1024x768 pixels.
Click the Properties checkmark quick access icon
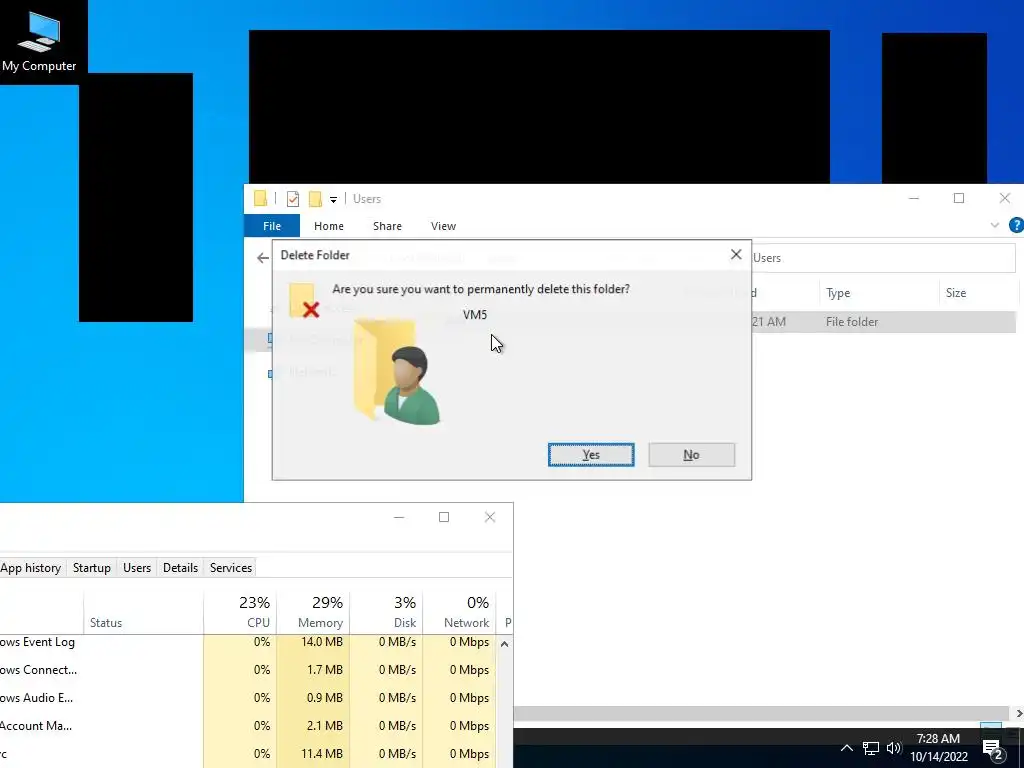293,199
